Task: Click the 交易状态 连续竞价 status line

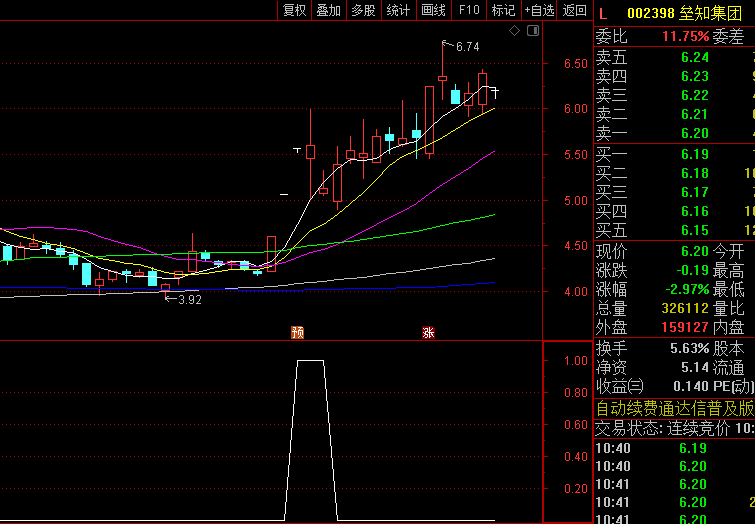Action: [675, 428]
